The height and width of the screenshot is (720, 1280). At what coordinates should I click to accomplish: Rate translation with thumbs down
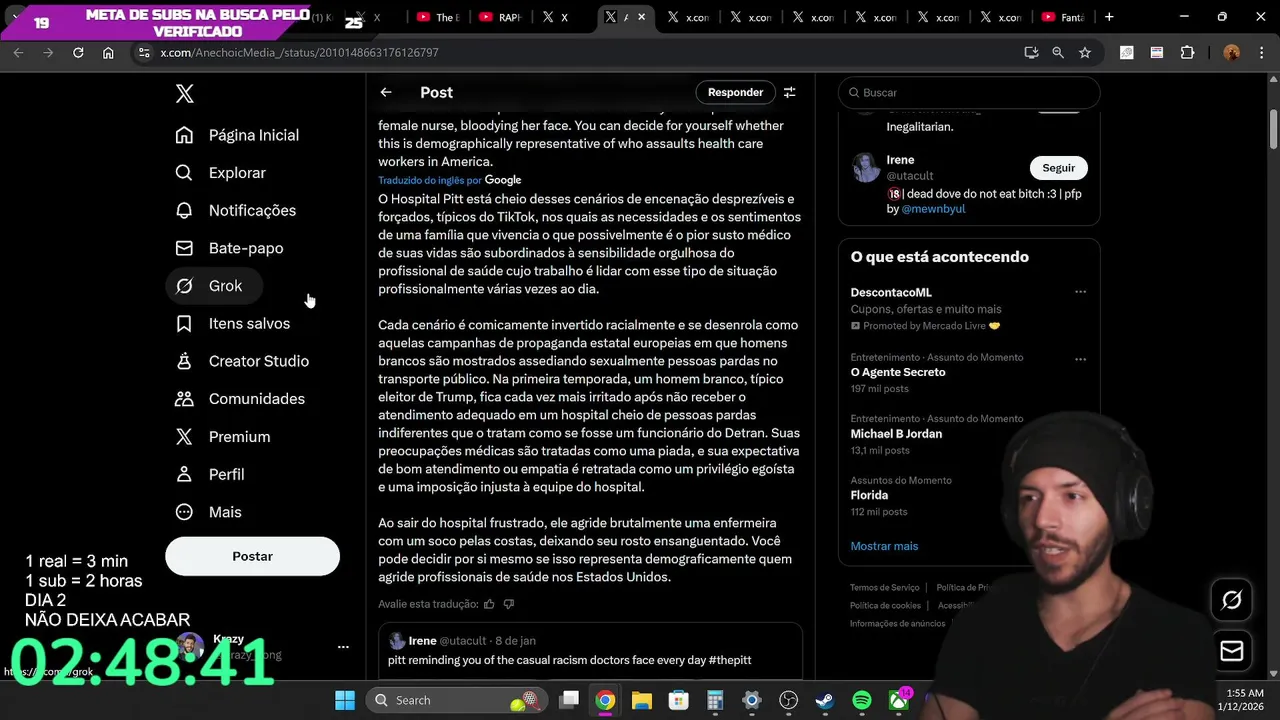tap(508, 604)
